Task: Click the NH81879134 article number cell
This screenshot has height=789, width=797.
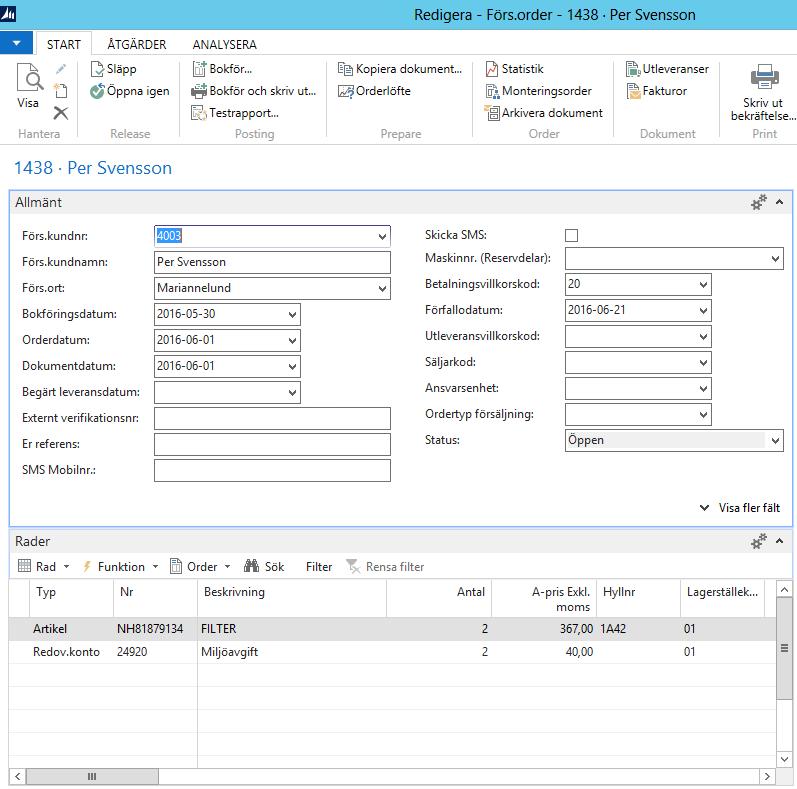Action: click(155, 629)
